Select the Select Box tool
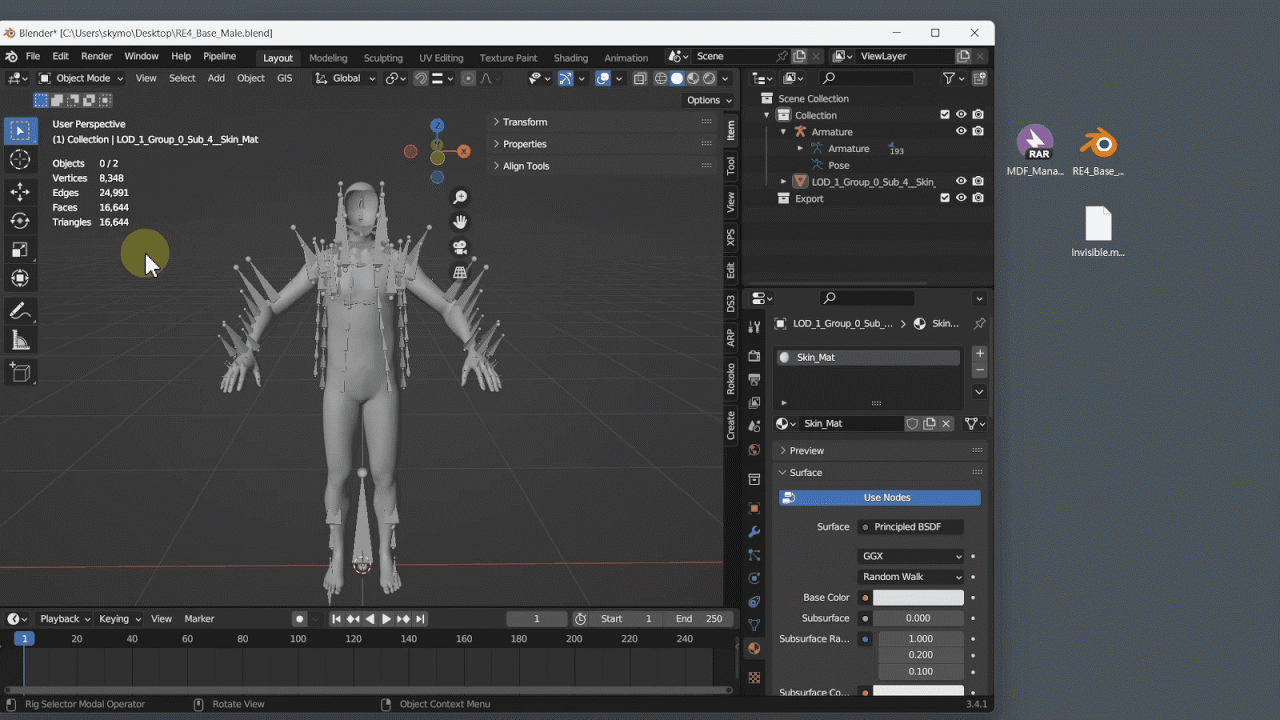The image size is (1280, 720). click(x=20, y=131)
